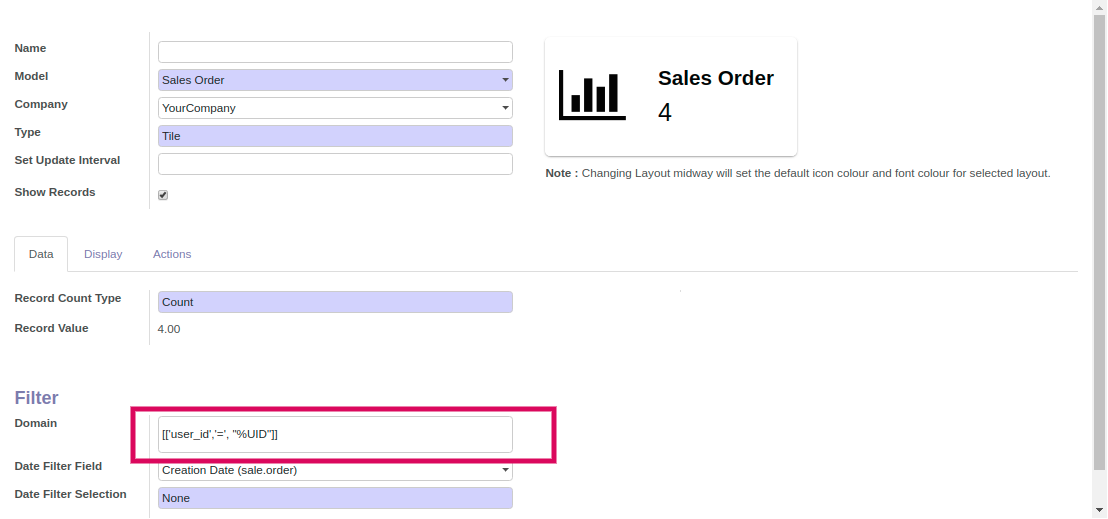Open Date Filter Selection showing None

coord(335,498)
